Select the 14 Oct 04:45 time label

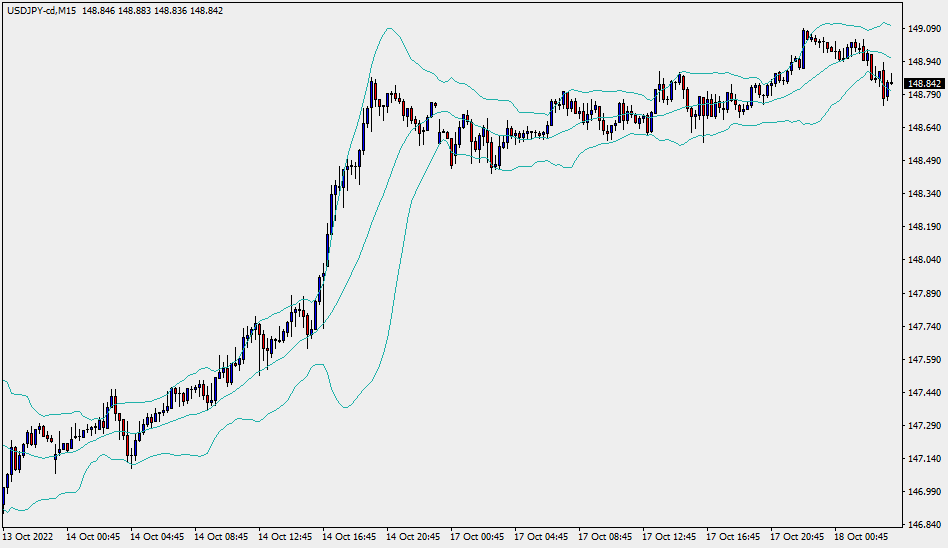[158, 537]
